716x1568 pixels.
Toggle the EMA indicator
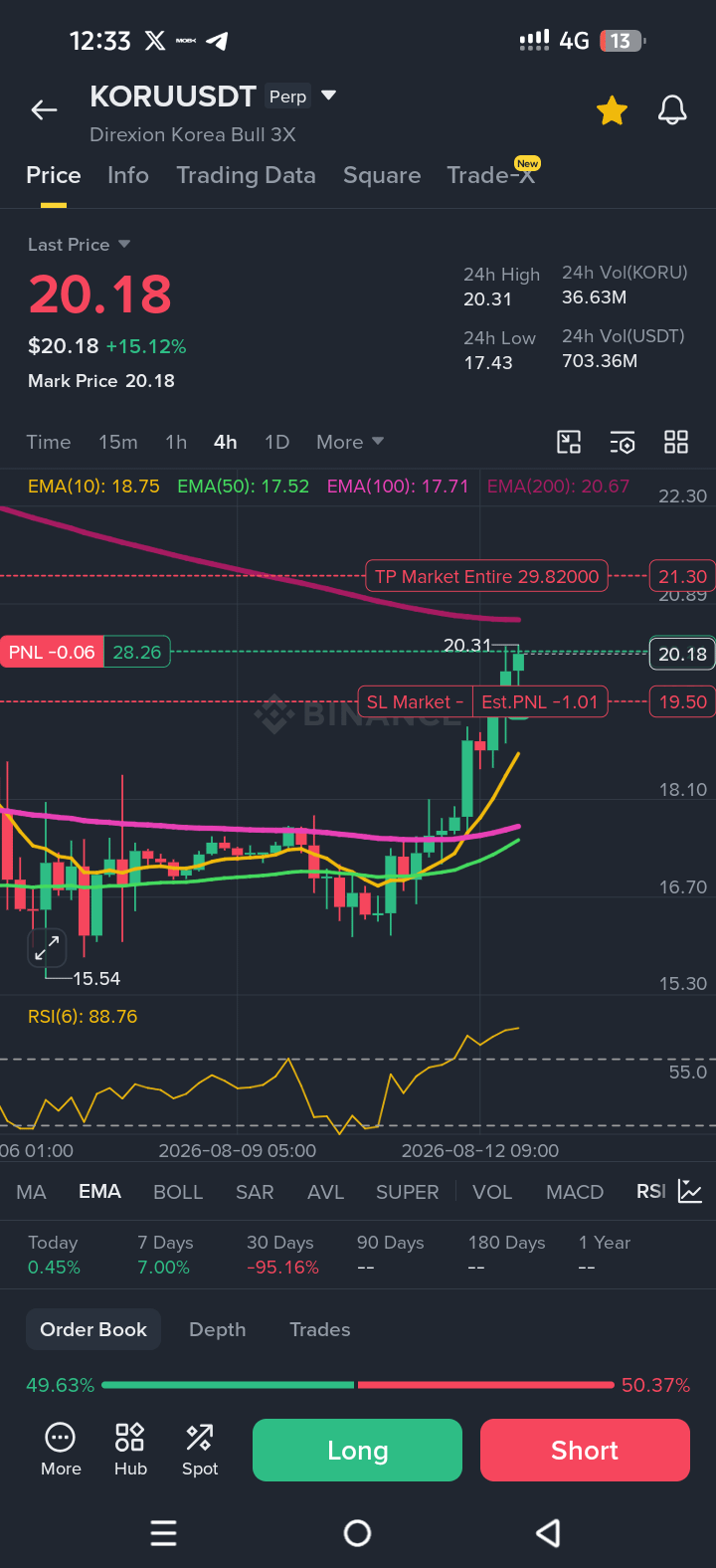click(100, 1192)
